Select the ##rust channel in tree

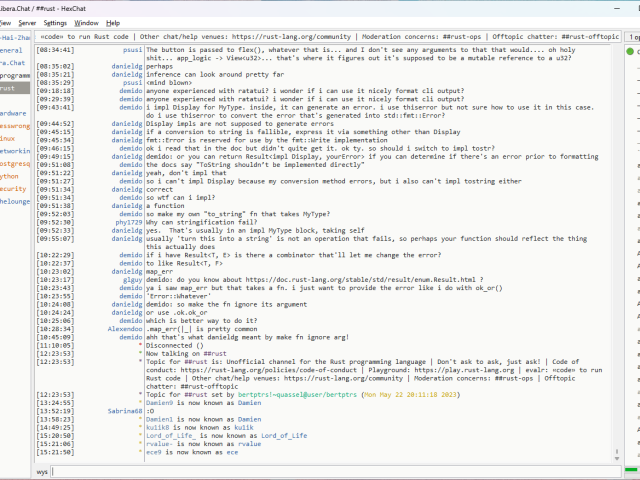pos(8,88)
